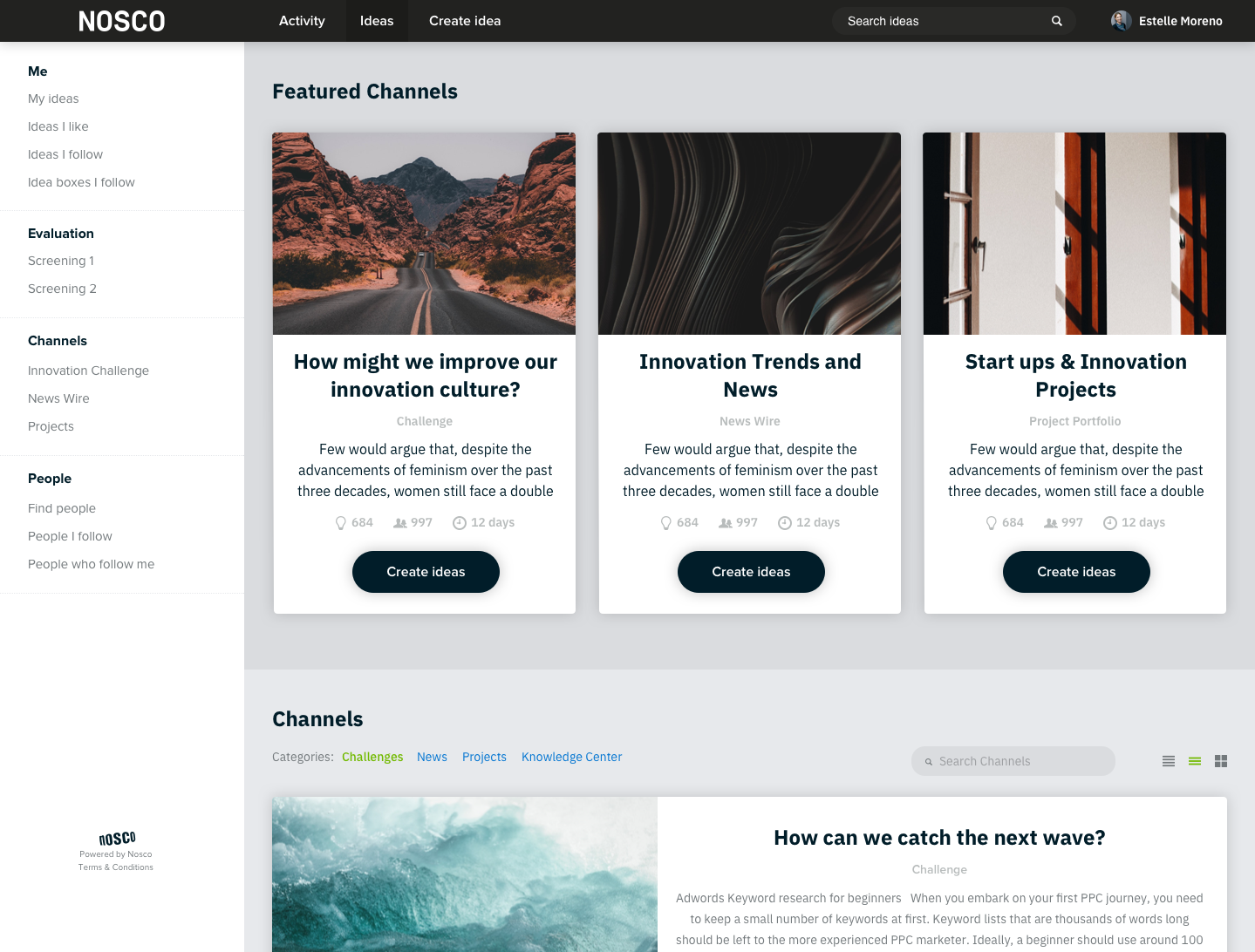Viewport: 1255px width, 952px height.
Task: Open the Activity tab
Action: point(302,21)
